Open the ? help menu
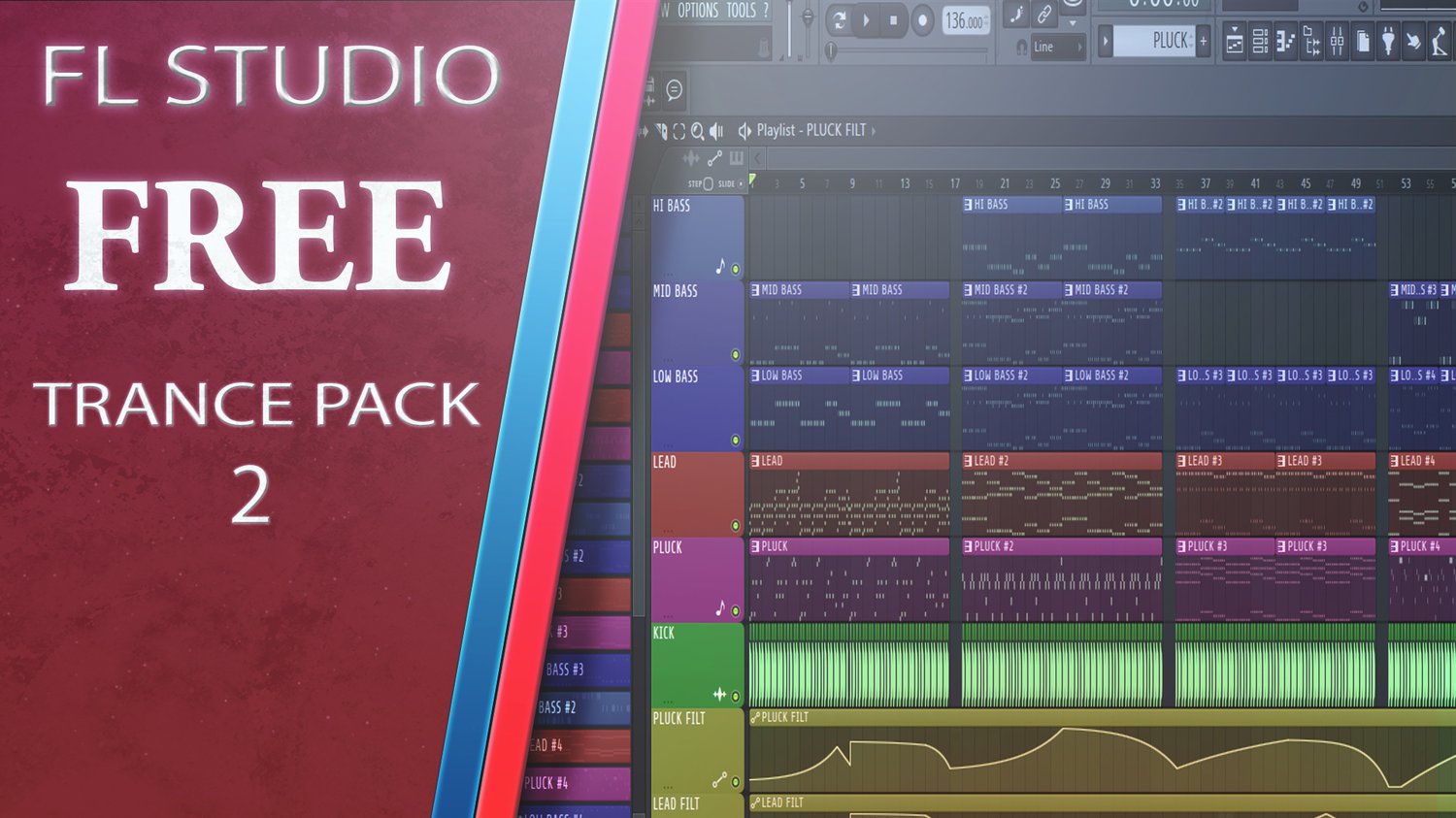This screenshot has height=818, width=1456. 766,11
